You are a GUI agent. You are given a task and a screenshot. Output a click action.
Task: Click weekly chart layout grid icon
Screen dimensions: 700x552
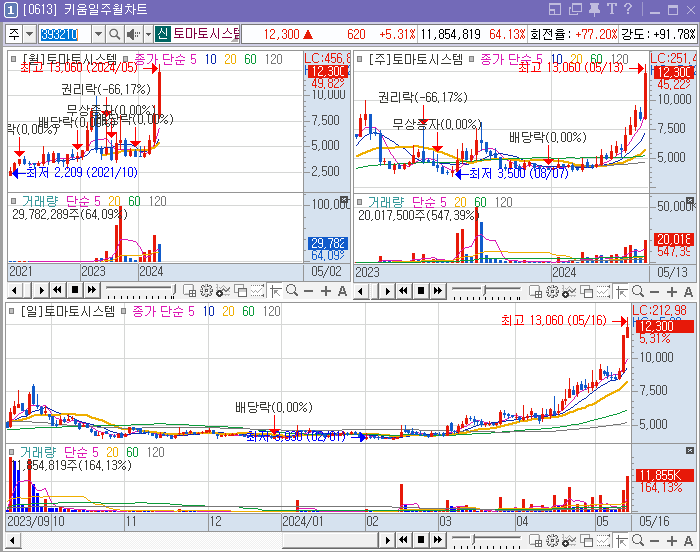tap(535, 292)
